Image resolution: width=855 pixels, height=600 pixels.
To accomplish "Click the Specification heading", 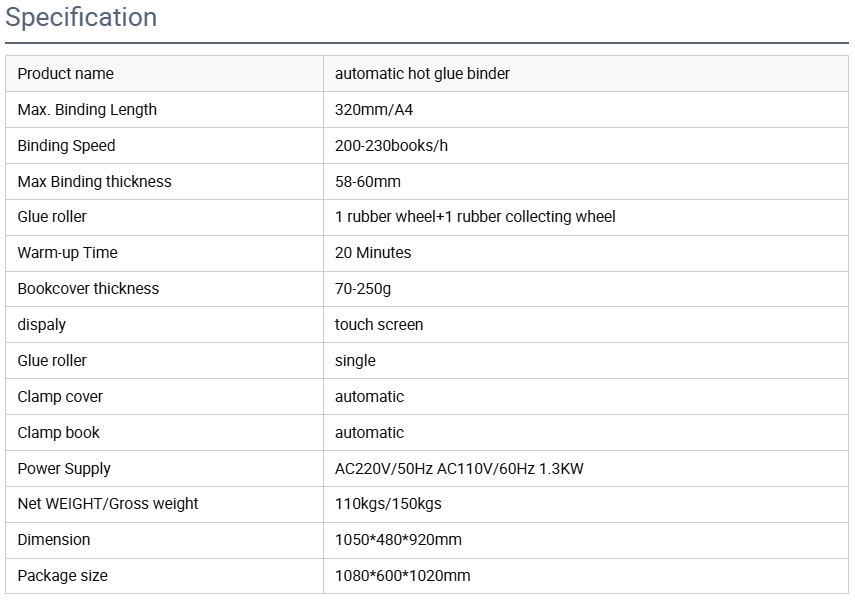I will coord(81,18).
